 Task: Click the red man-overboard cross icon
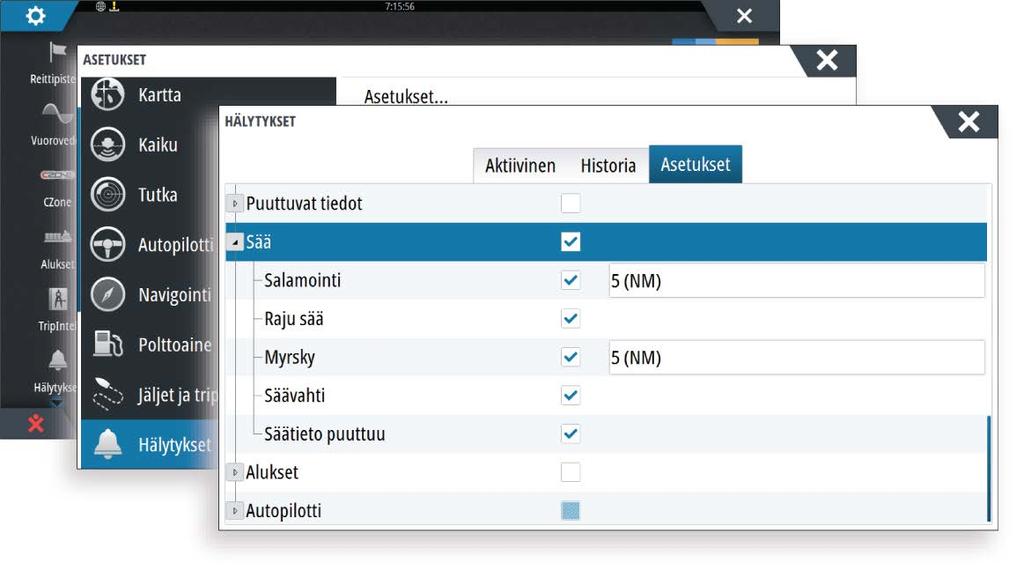point(36,424)
